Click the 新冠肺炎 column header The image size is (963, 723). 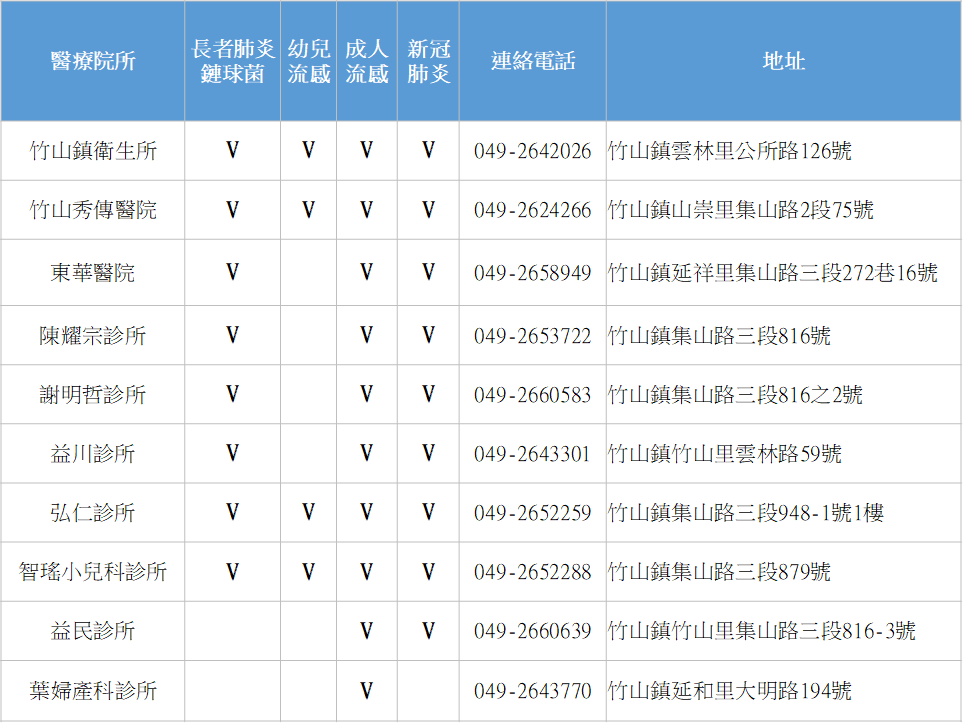click(x=429, y=61)
